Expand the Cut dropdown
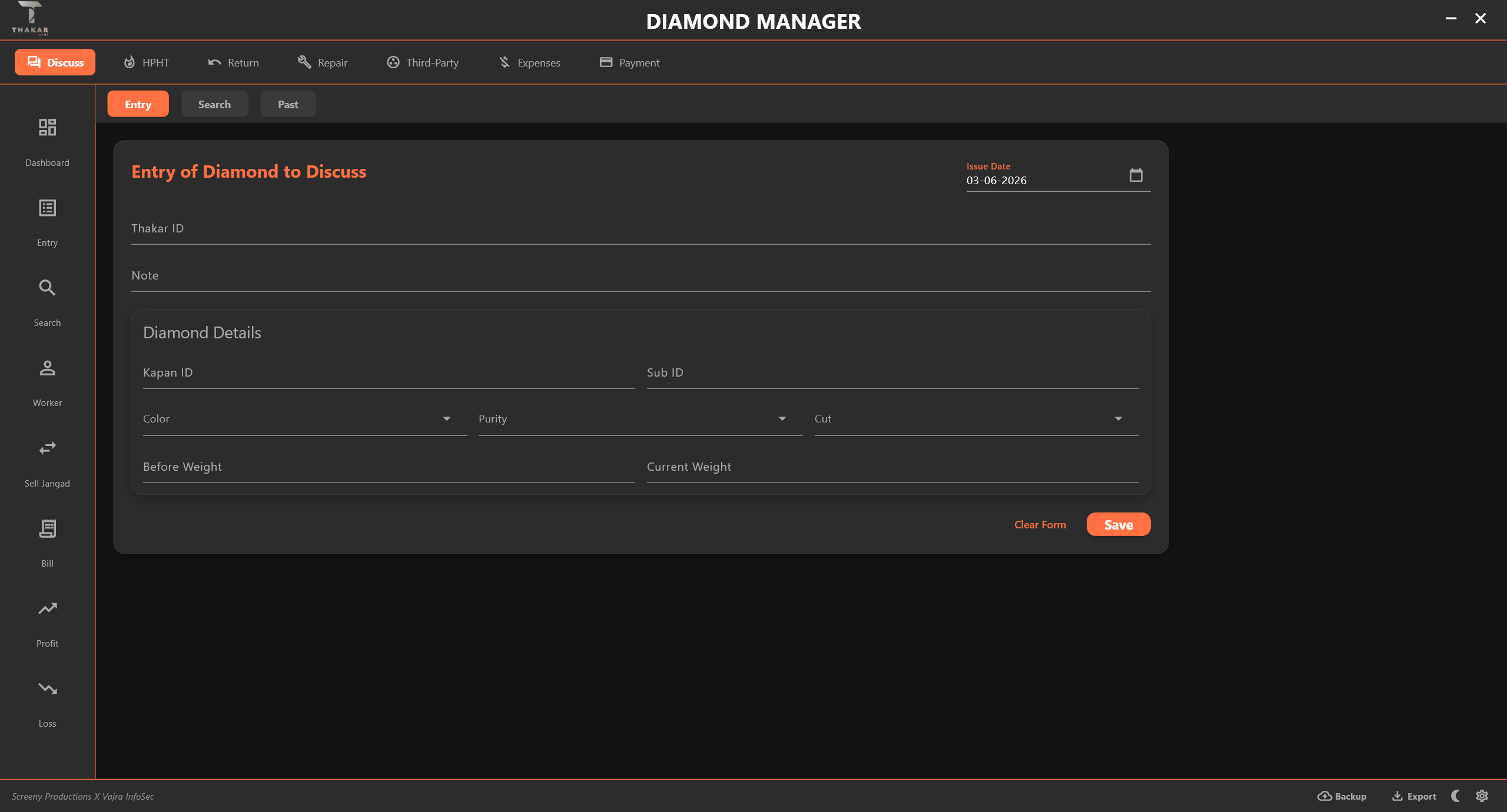1507x812 pixels. 977,419
